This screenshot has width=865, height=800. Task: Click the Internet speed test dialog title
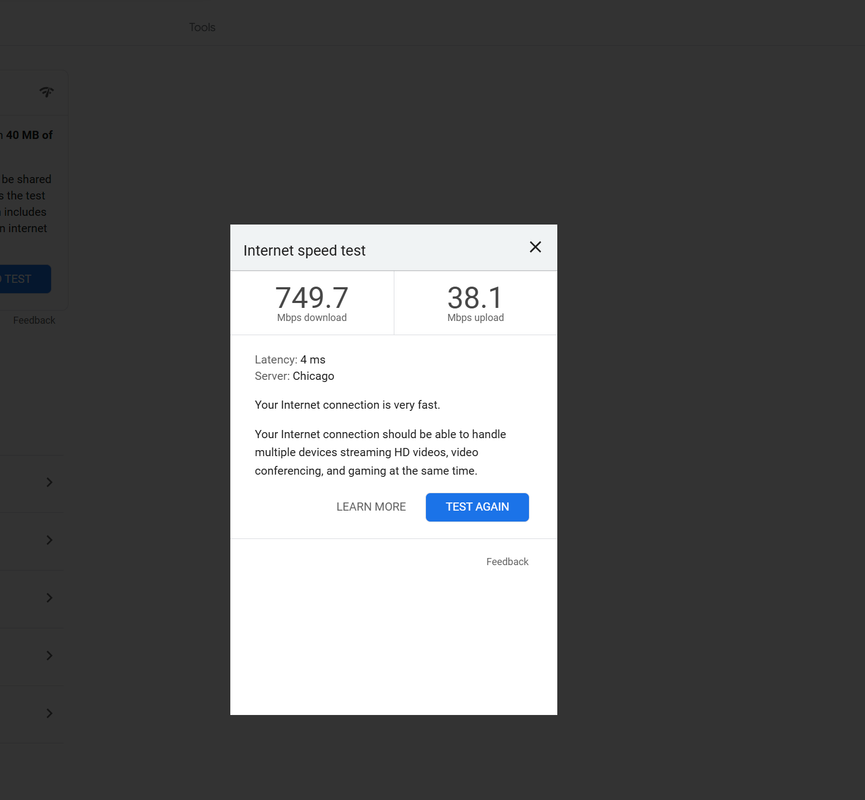[x=305, y=250]
